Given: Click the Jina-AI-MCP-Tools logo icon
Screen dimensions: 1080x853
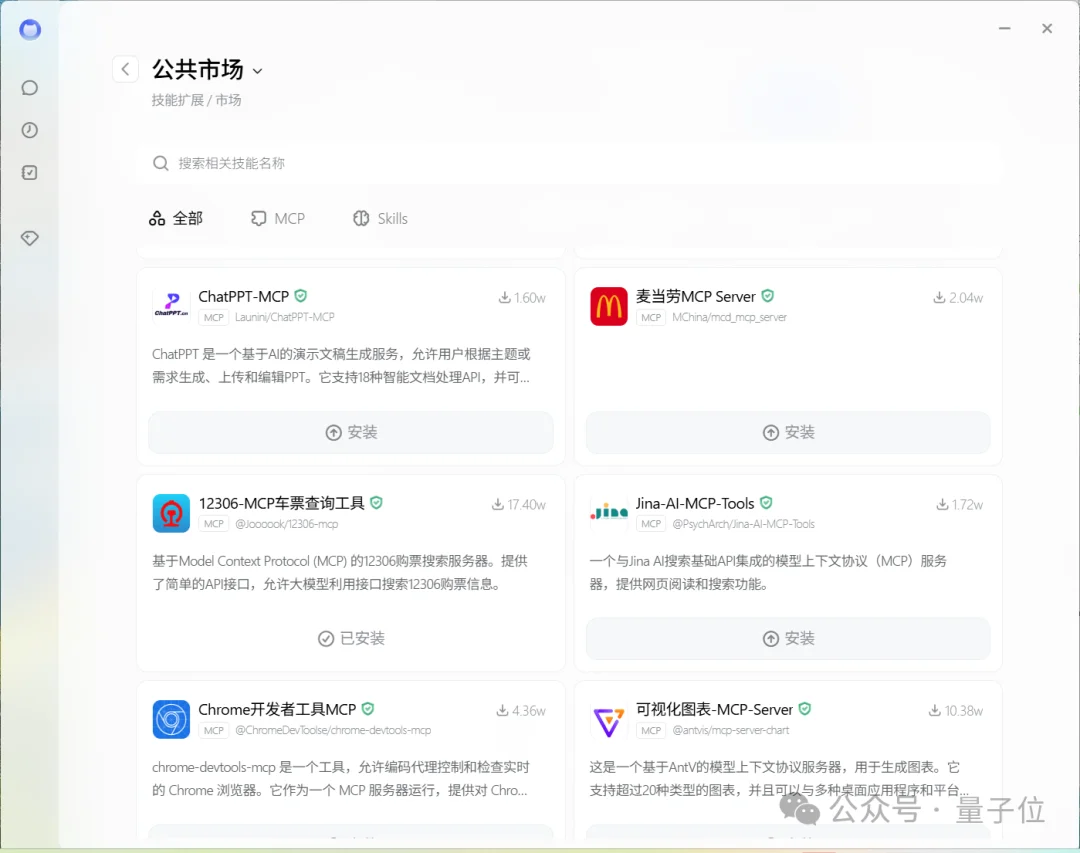Looking at the screenshot, I should 608,512.
